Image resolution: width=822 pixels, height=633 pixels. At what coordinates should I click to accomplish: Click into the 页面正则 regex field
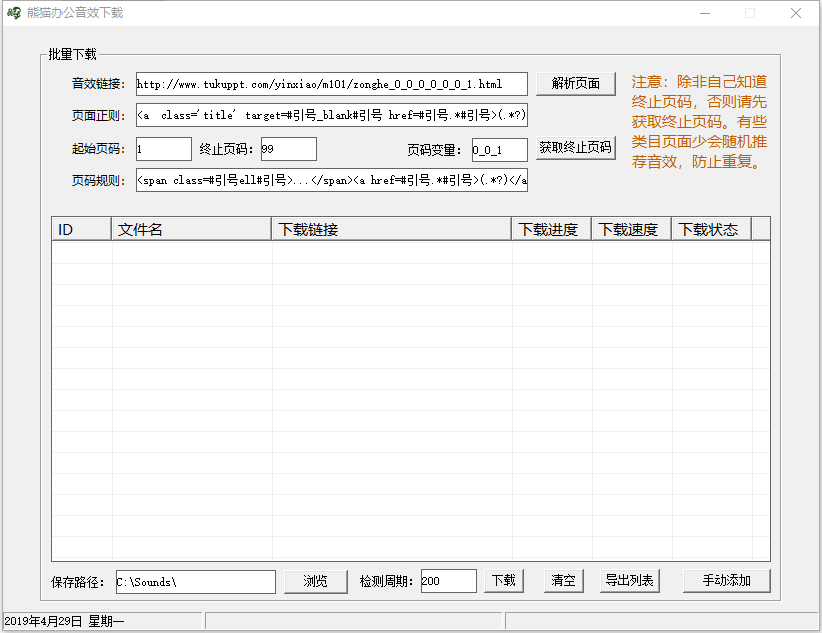[x=331, y=116]
